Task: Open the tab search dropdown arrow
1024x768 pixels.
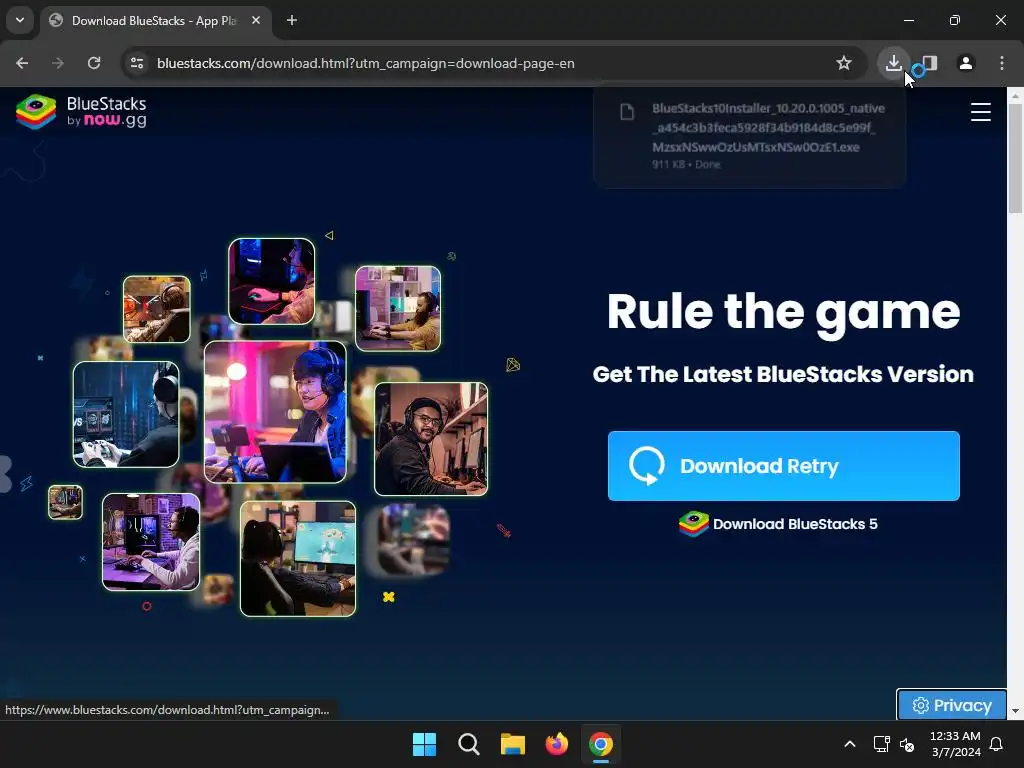Action: click(20, 20)
